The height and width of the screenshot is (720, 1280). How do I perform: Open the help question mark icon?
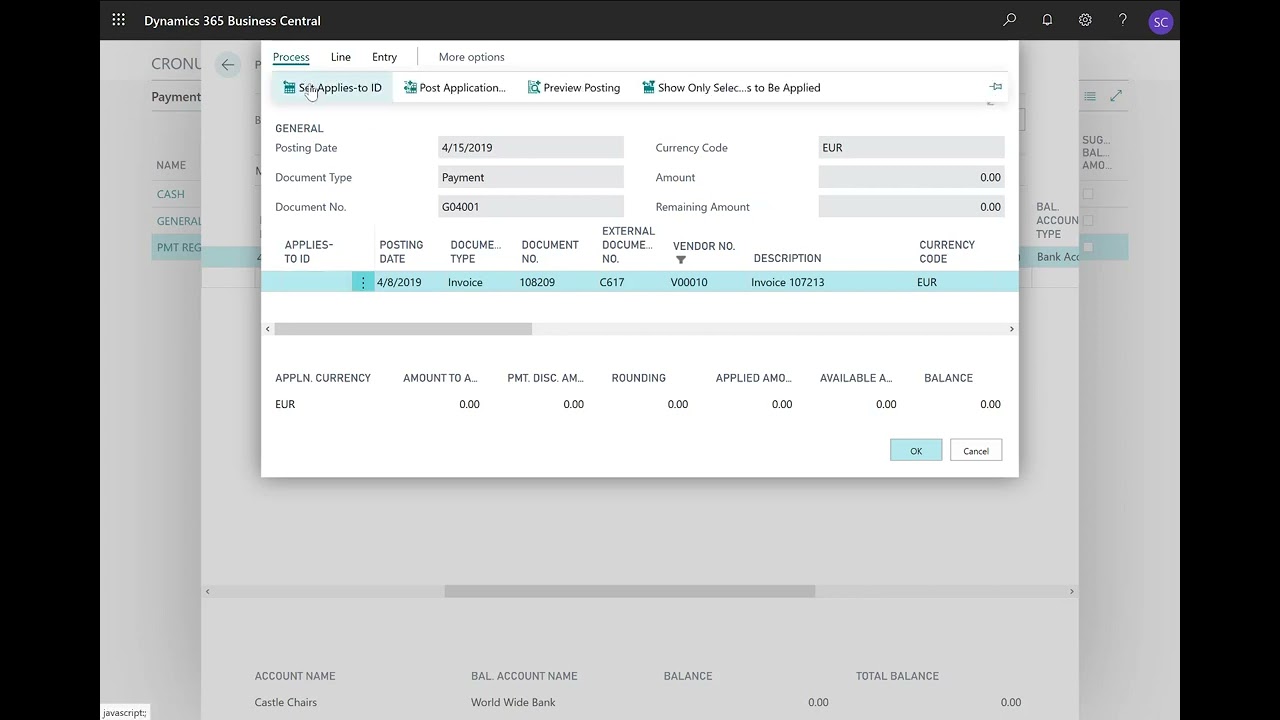point(1123,20)
